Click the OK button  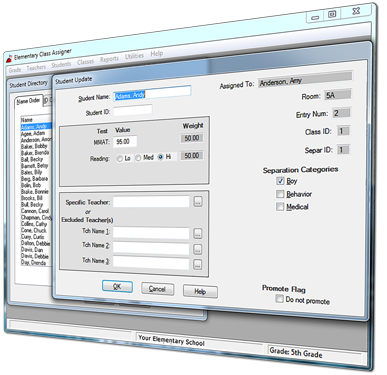tap(117, 286)
